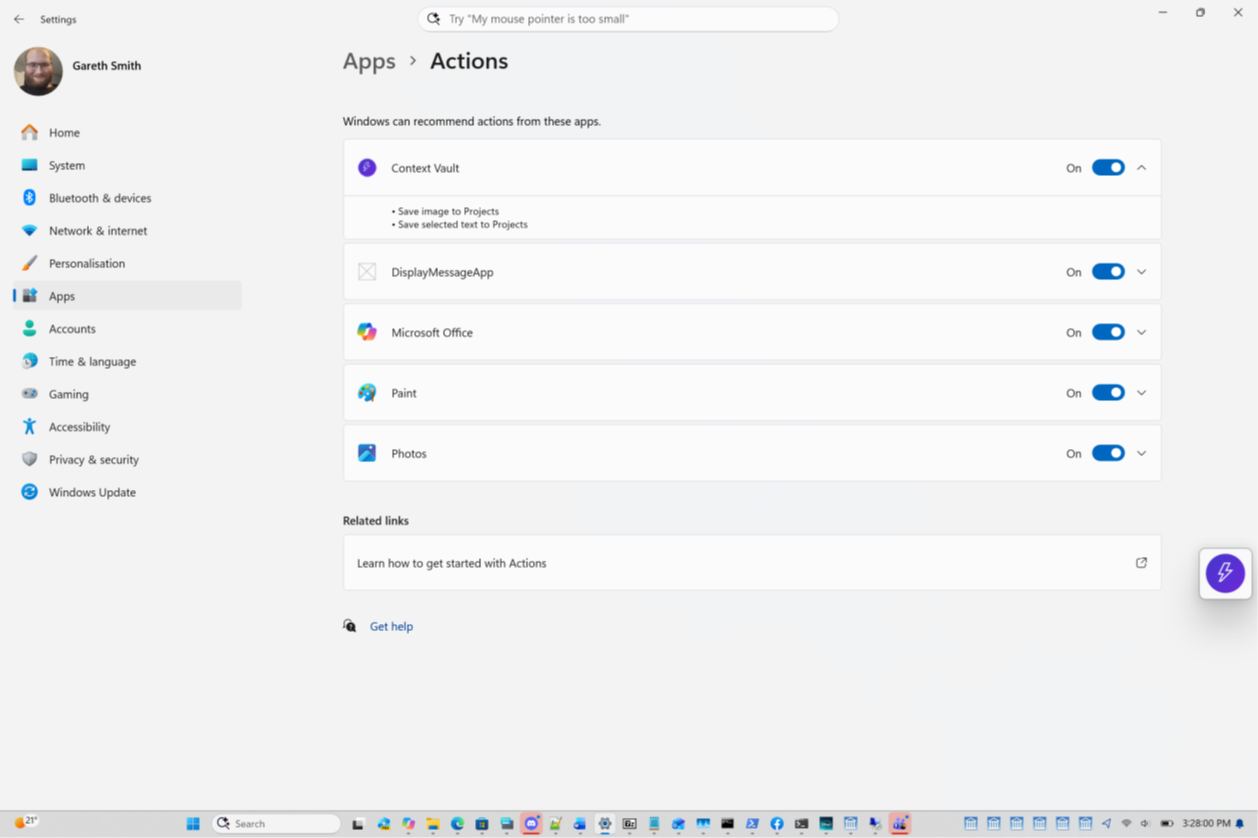1258x838 pixels.
Task: Click the Time & language globe icon
Action: 29,361
